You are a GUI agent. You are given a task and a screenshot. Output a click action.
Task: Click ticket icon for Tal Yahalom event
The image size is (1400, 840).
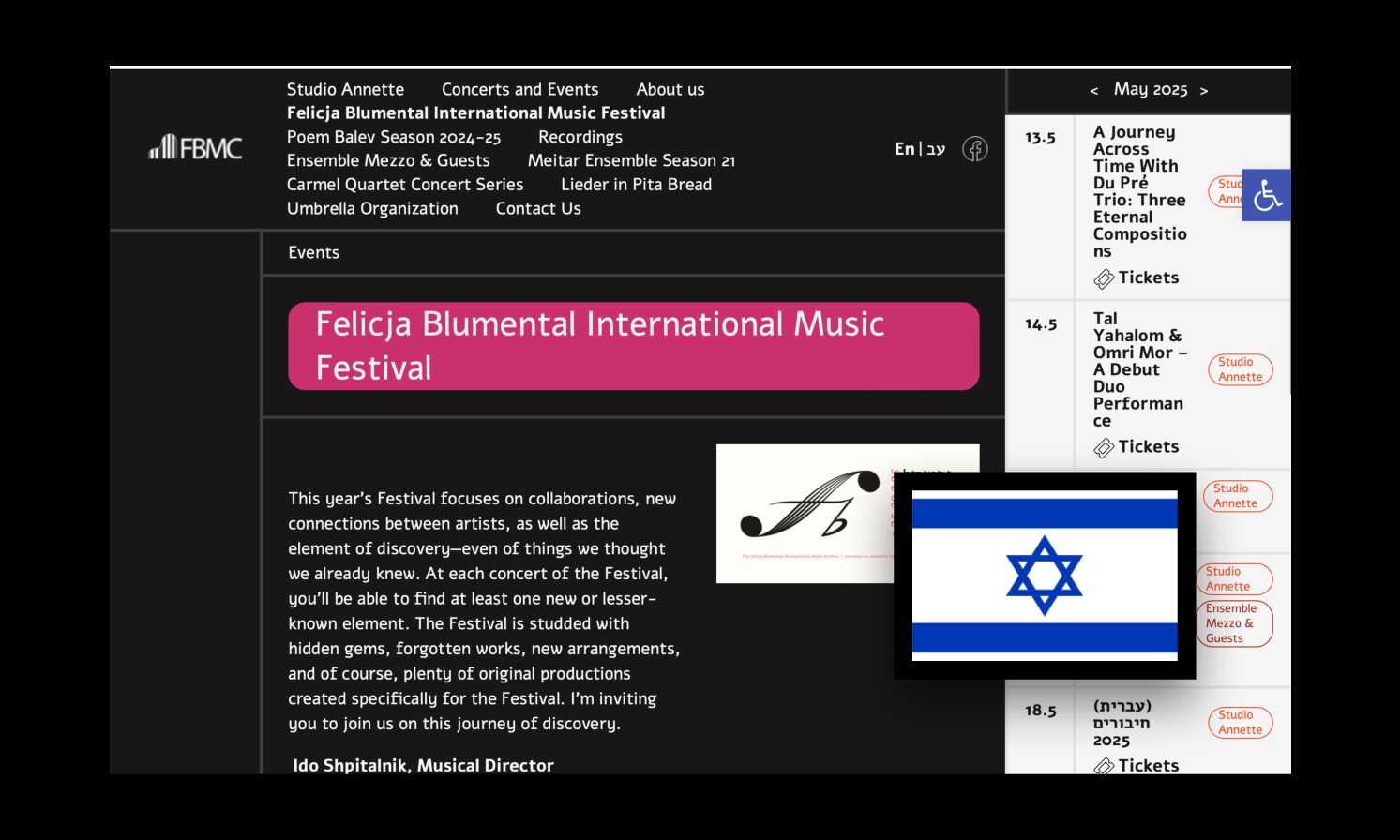point(1104,447)
